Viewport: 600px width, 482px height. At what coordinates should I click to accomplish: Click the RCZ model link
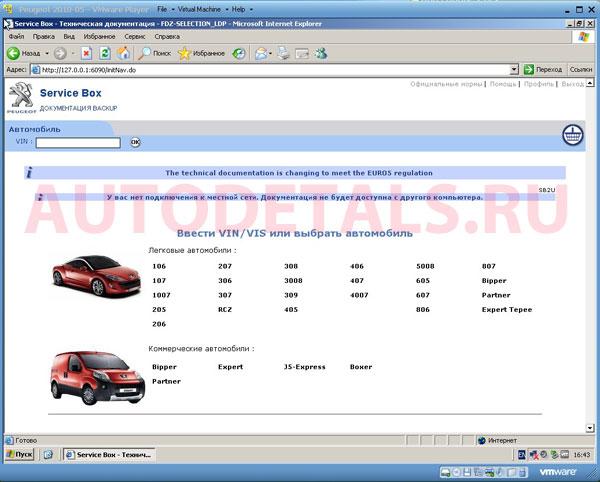pos(225,310)
